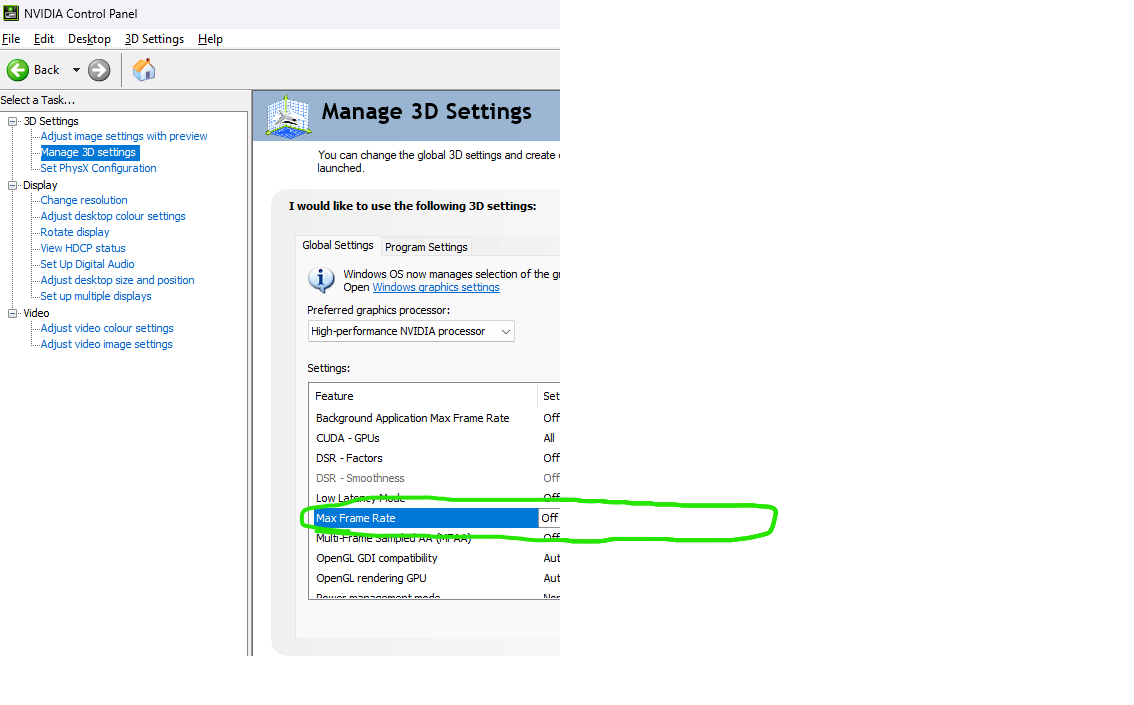The image size is (1134, 705).
Task: Click the green Back arrow icon
Action: click(18, 70)
